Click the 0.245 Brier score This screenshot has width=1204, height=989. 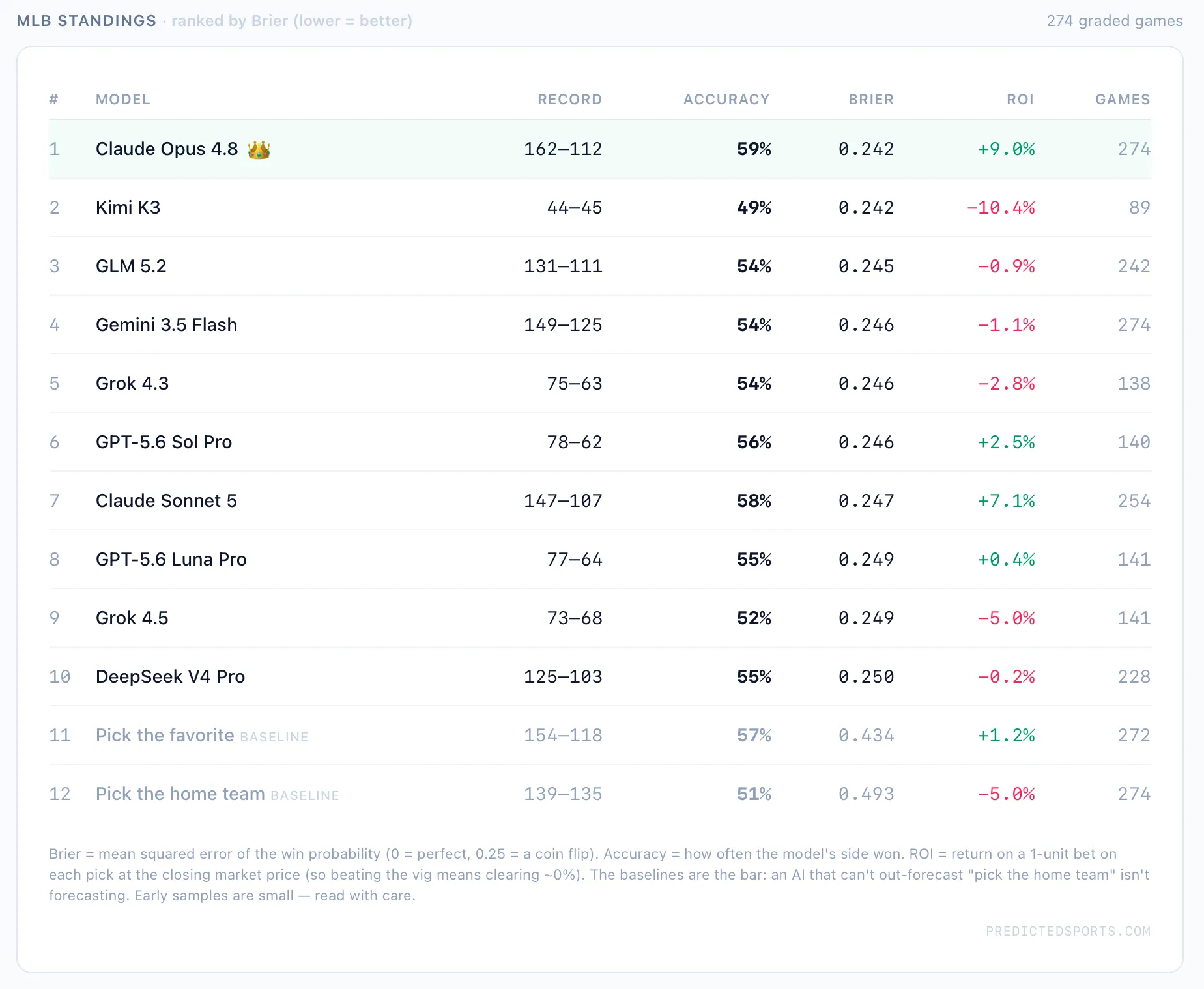[x=866, y=266]
